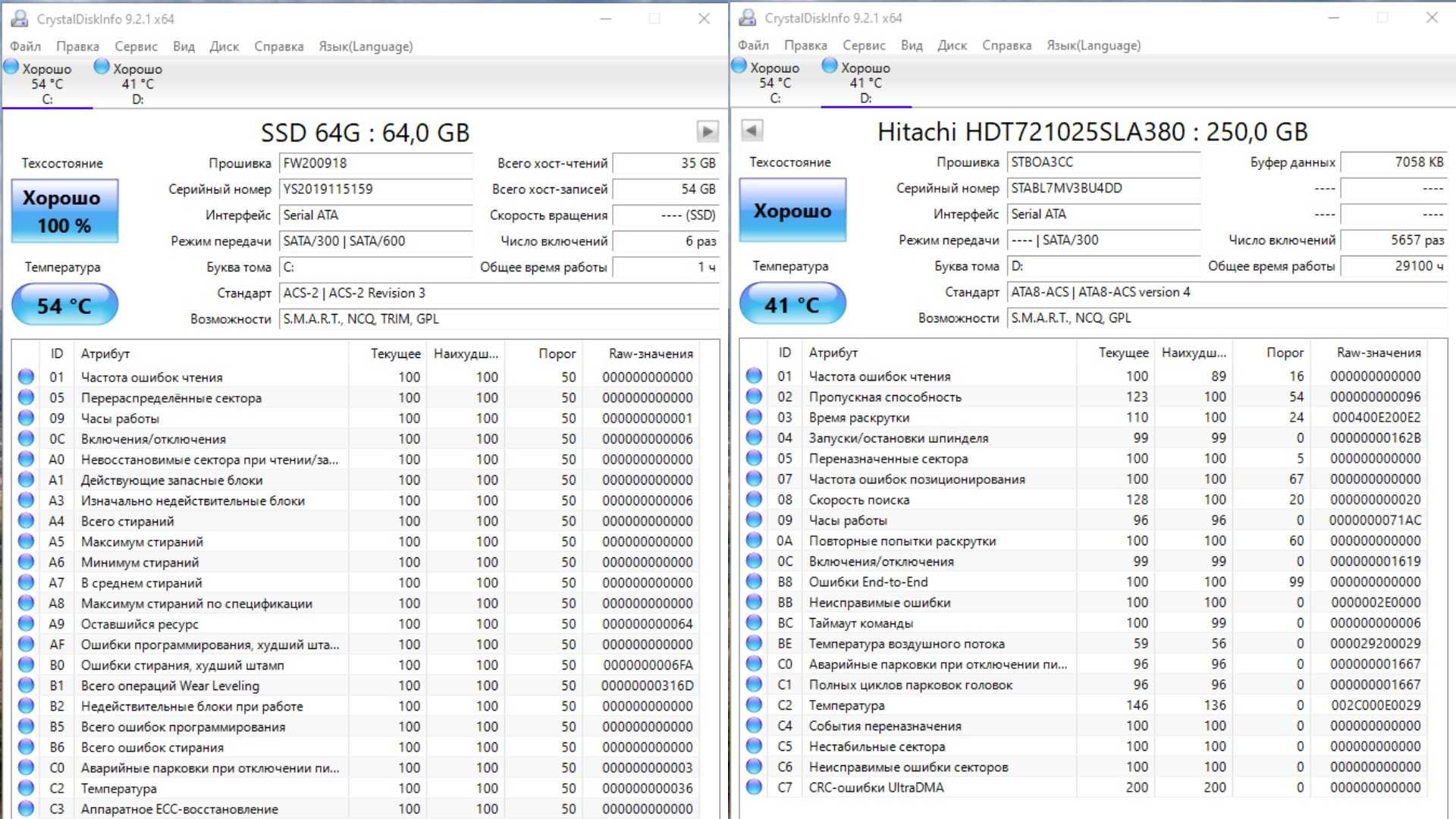
Task: Click Порог column header in right table
Action: point(1272,353)
